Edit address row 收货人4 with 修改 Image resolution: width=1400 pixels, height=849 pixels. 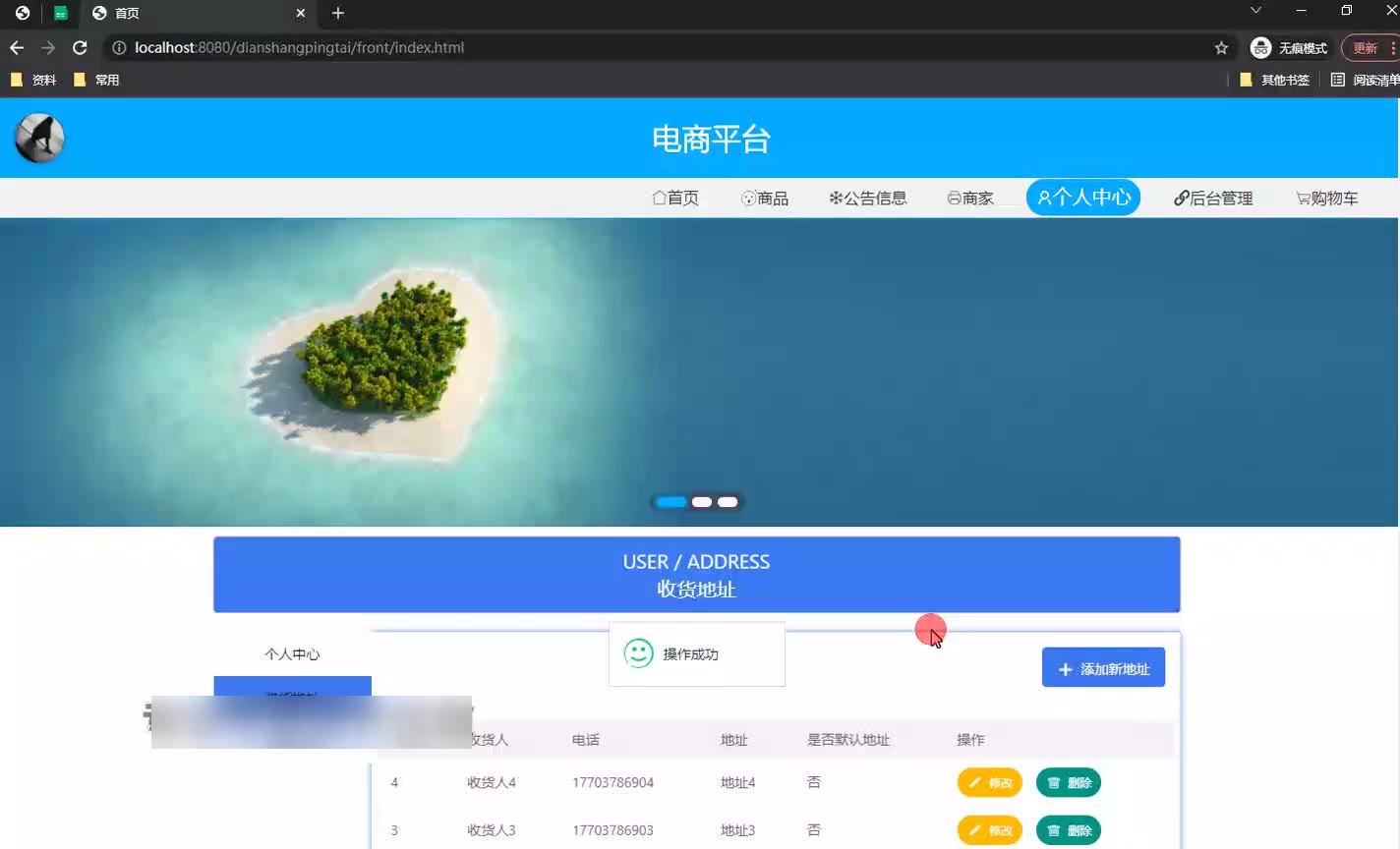tap(990, 782)
